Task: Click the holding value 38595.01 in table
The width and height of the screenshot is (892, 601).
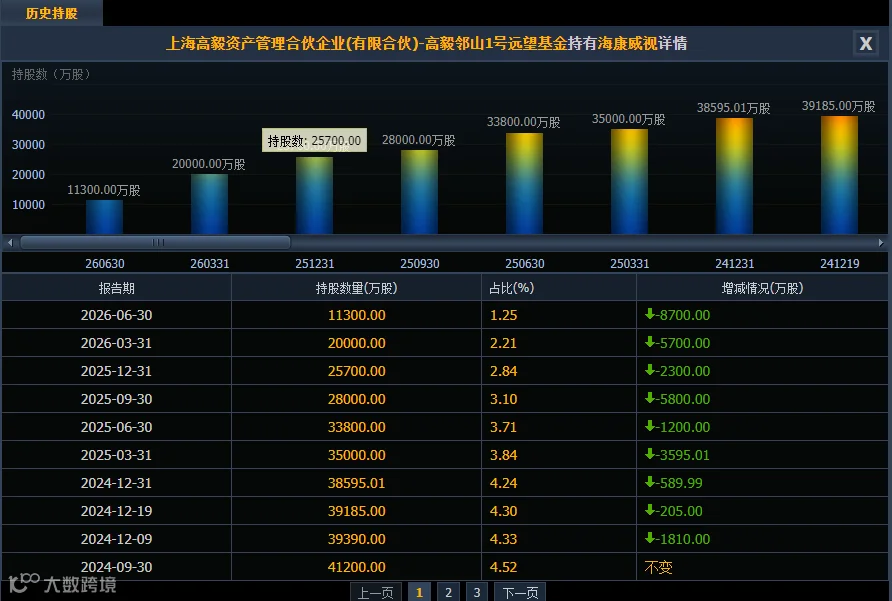Action: 357,483
